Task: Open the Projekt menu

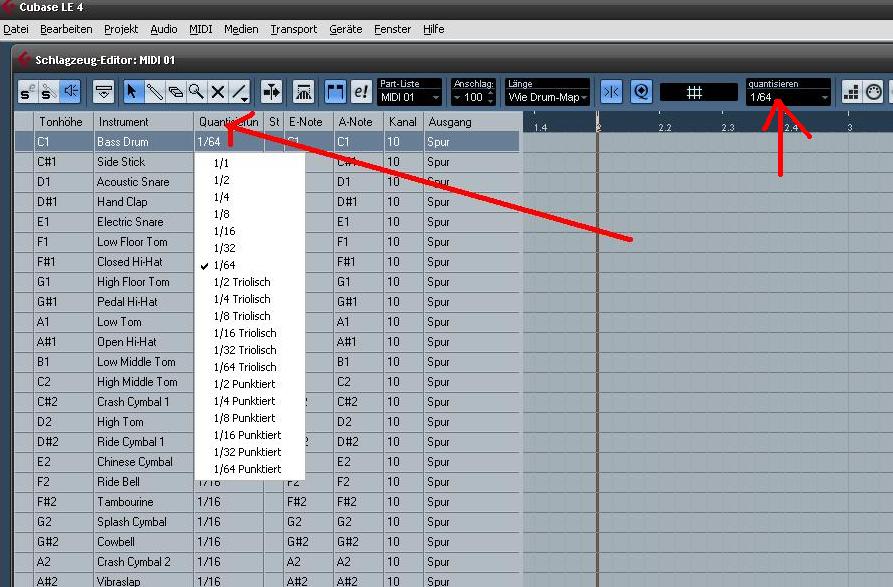Action: [121, 29]
